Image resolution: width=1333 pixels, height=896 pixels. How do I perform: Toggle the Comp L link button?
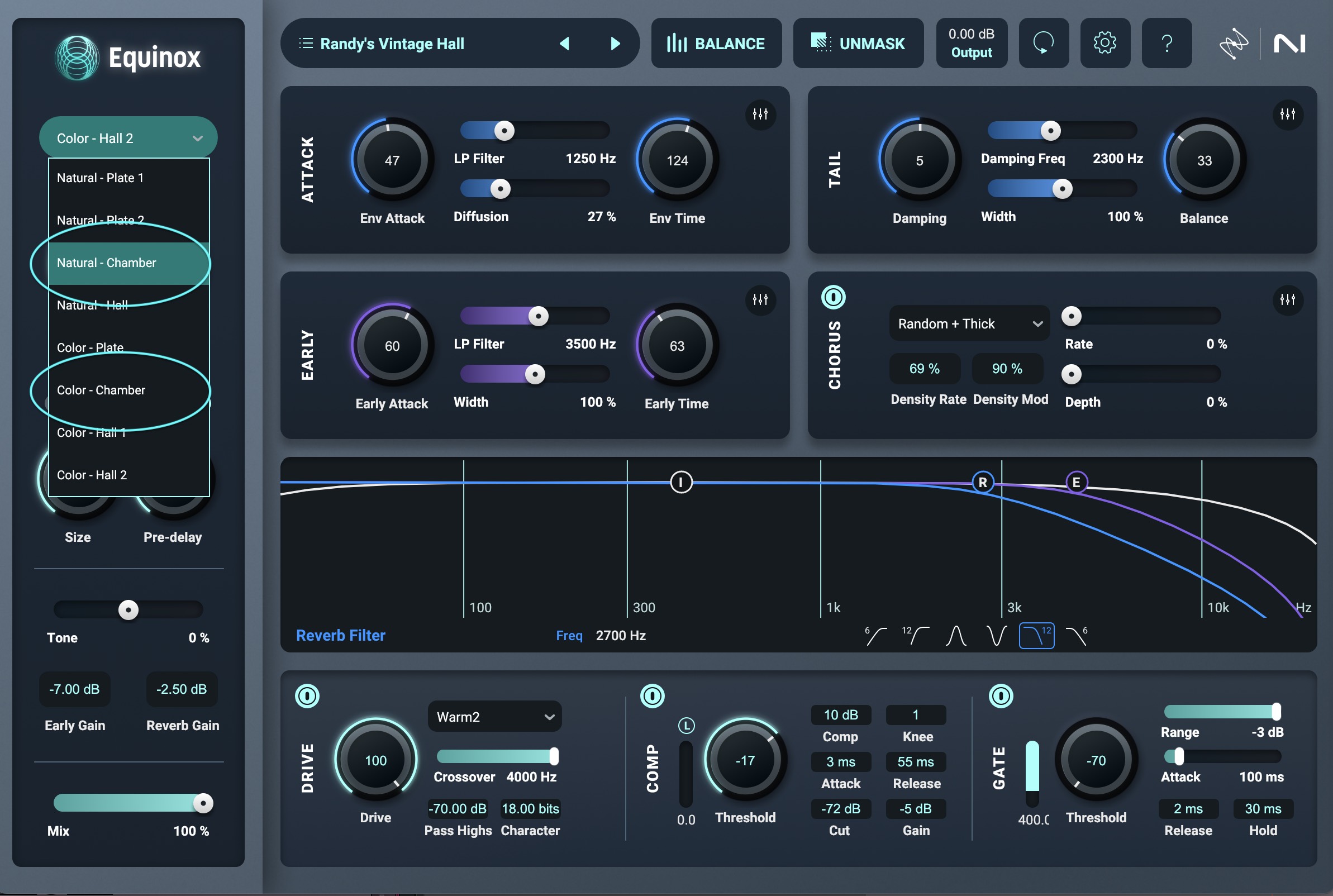[x=685, y=726]
